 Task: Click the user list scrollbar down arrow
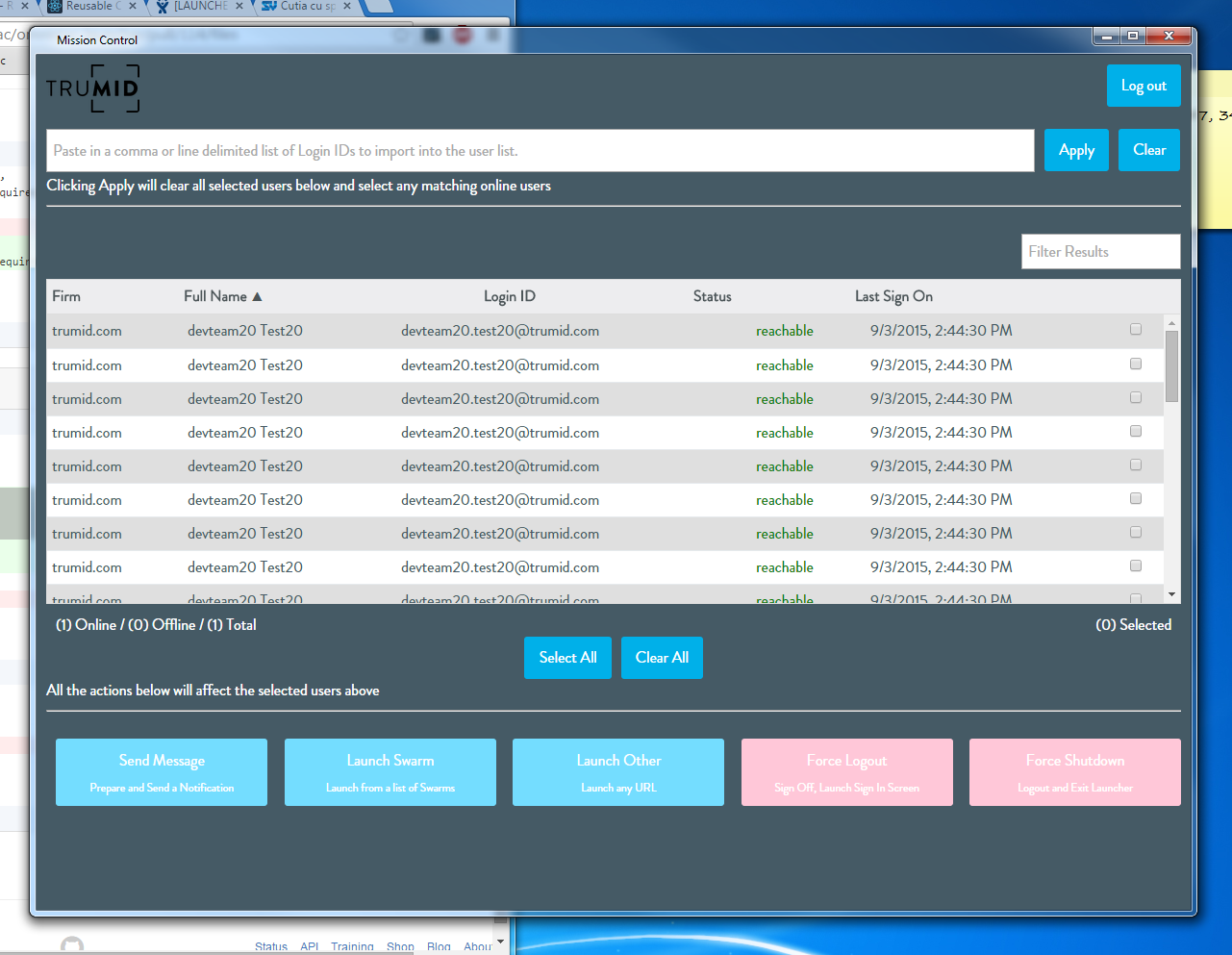pos(1171,595)
